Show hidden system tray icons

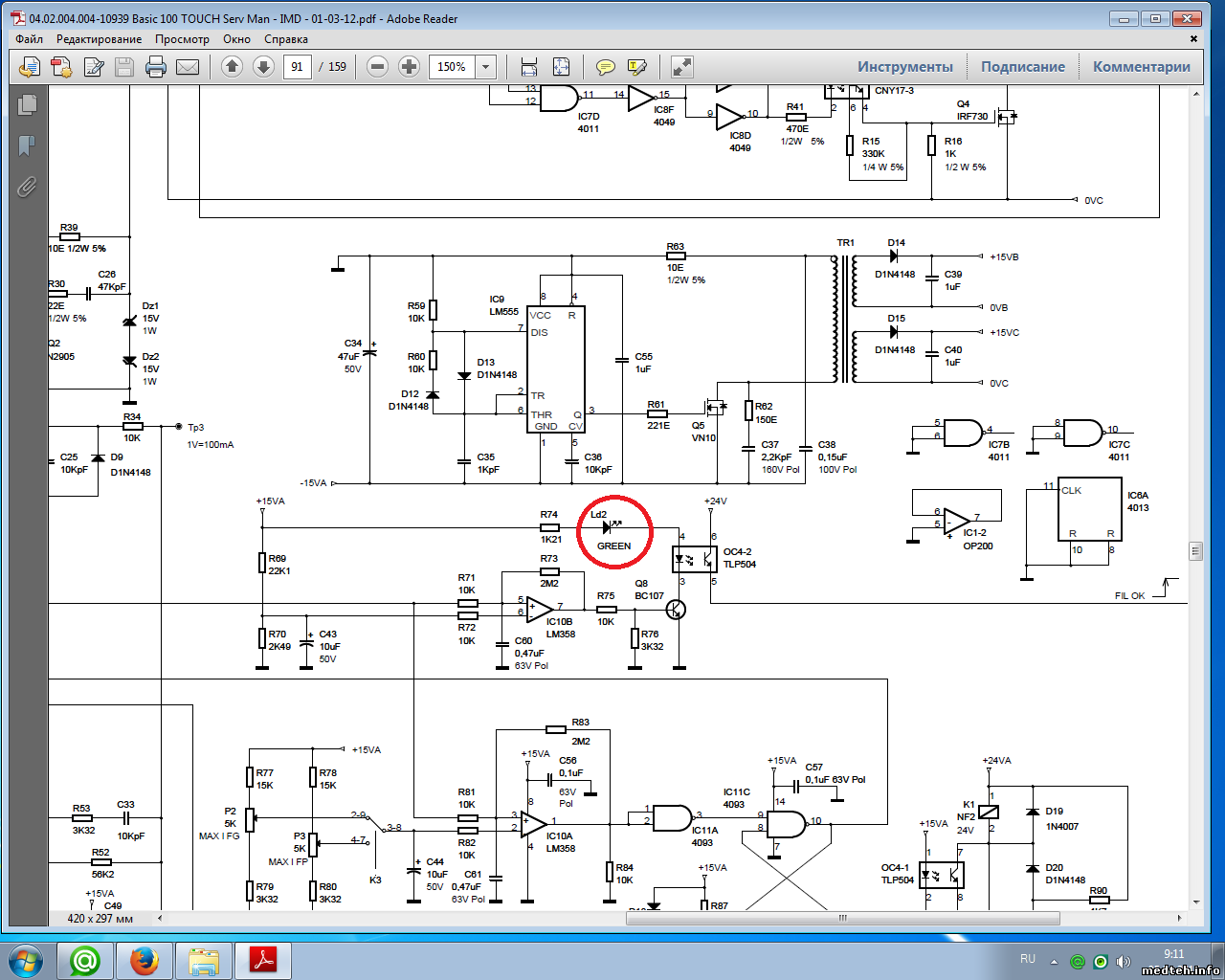pos(1054,961)
